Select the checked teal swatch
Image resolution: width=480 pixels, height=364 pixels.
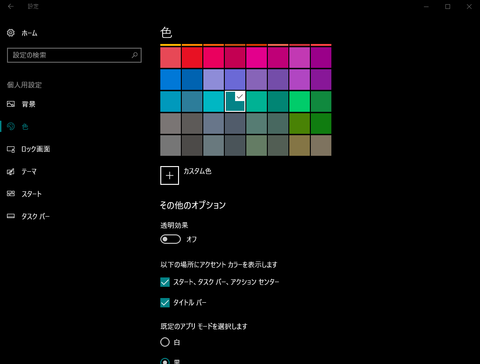[235, 101]
